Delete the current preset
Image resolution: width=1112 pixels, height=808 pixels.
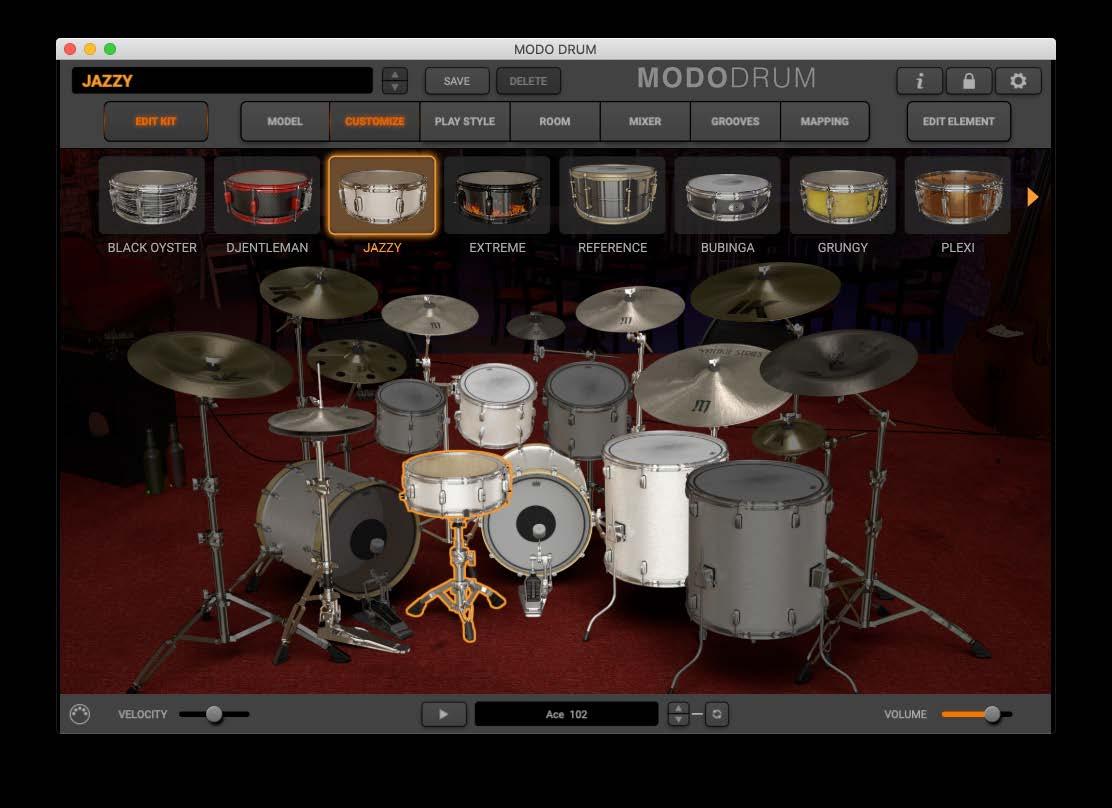(x=528, y=81)
